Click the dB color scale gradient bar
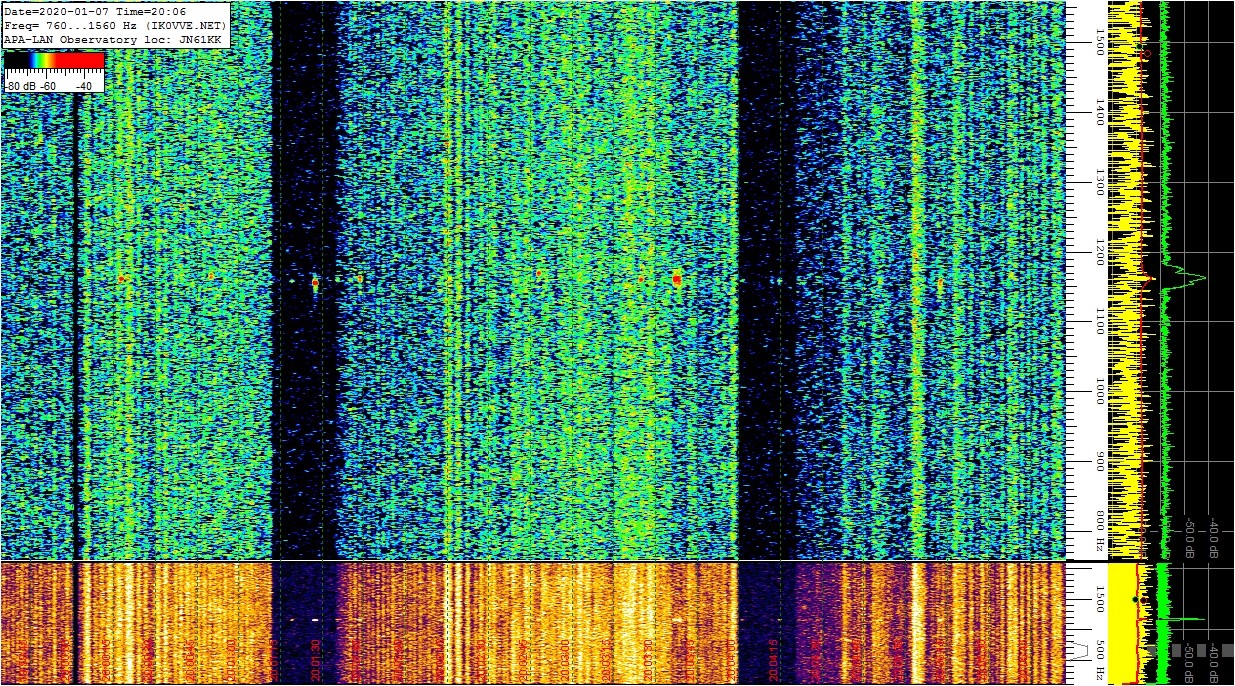The height and width of the screenshot is (686, 1235). pos(54,61)
